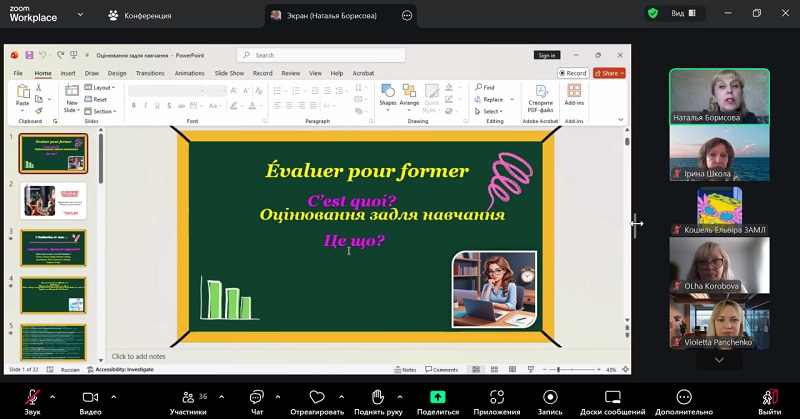Expand audio options arrow next to Звук

coord(52,396)
